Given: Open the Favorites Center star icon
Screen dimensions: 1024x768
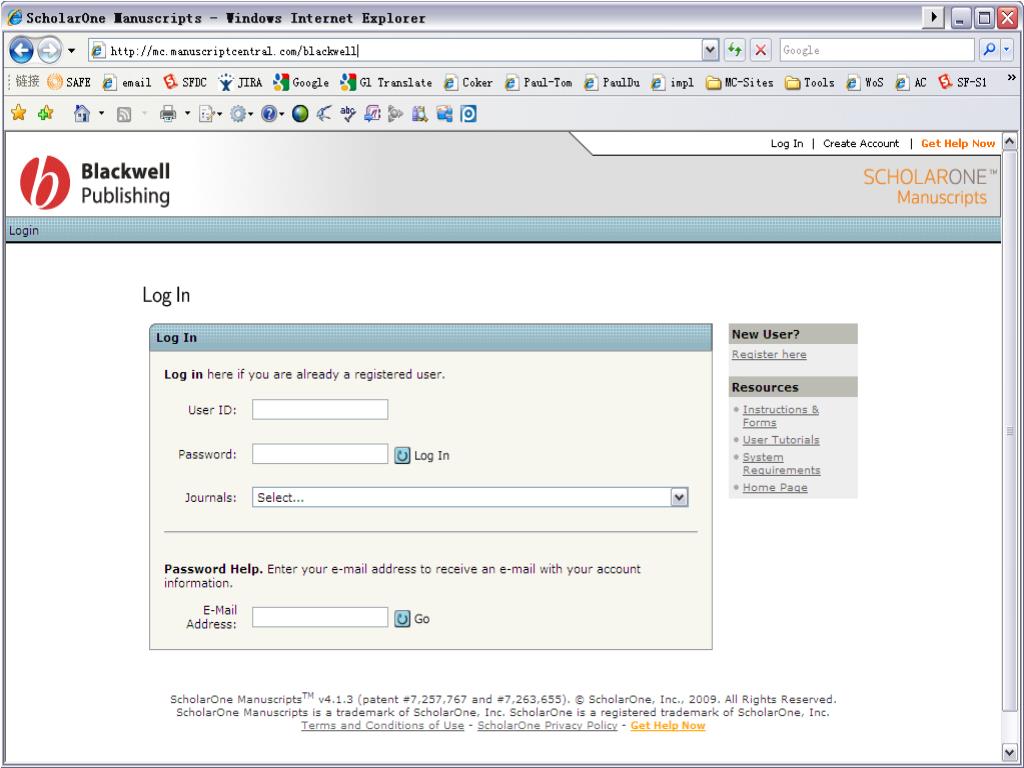Looking at the screenshot, I should [19, 114].
